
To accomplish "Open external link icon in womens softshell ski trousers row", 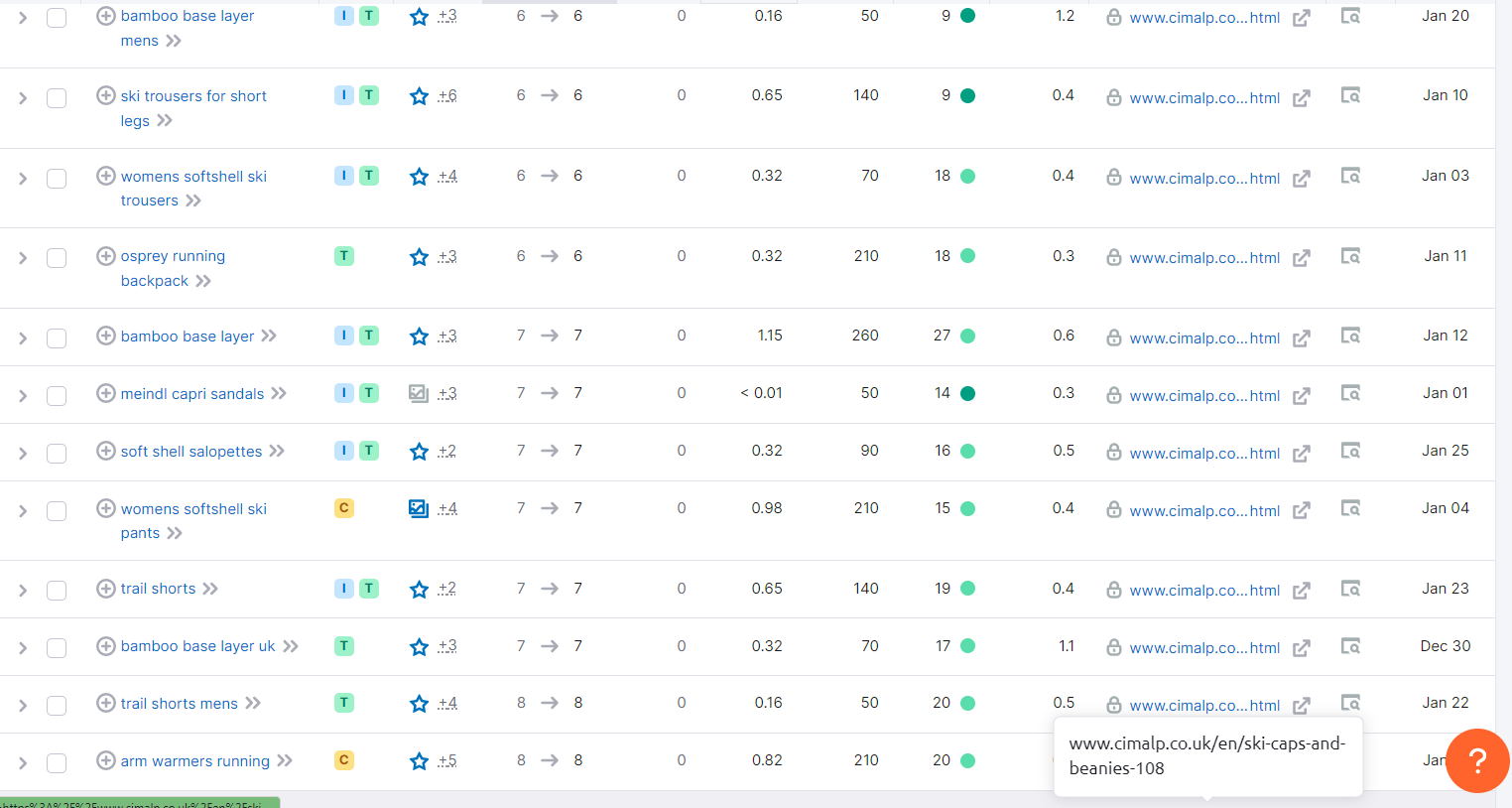I will tap(1302, 179).
